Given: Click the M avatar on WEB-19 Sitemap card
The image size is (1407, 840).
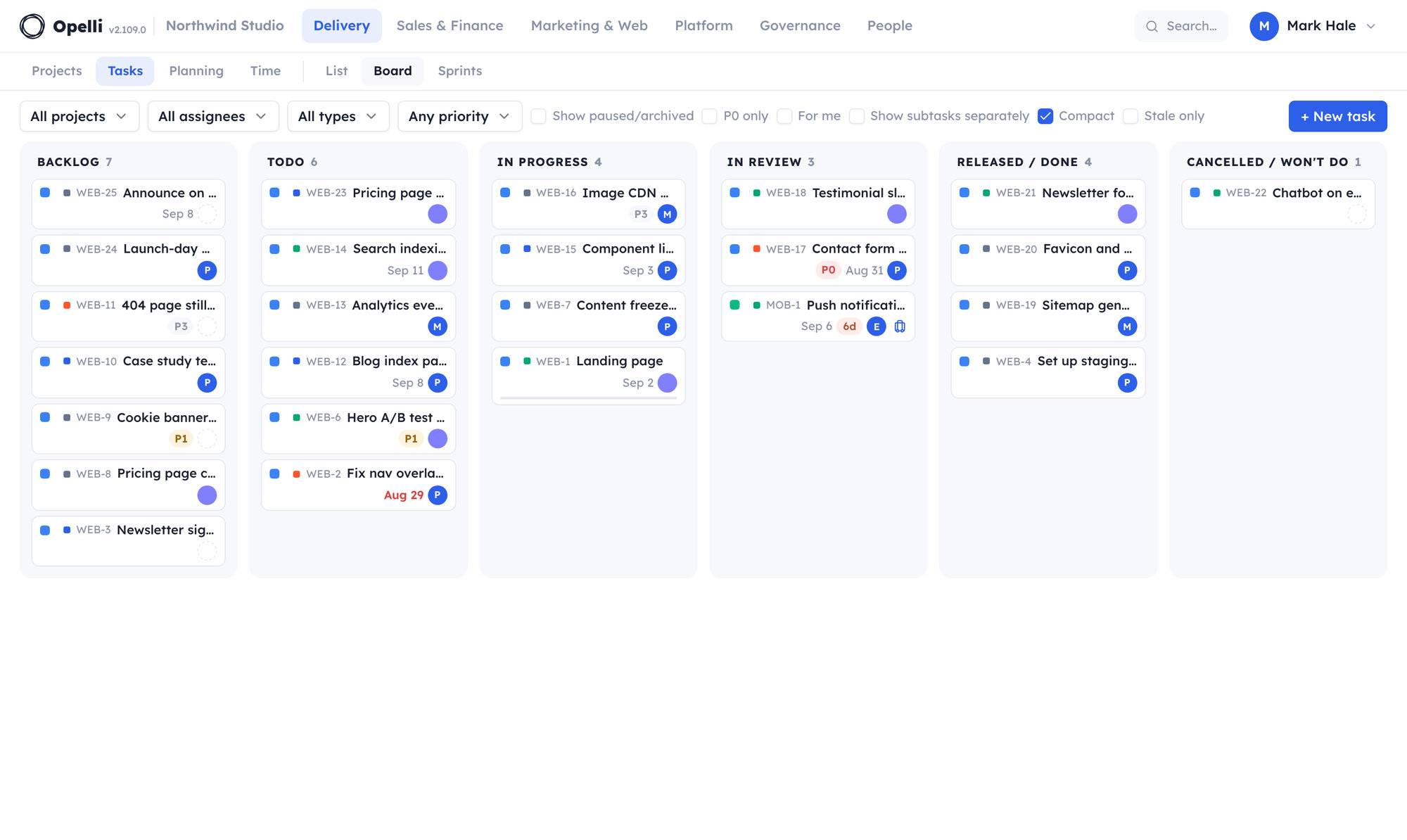Looking at the screenshot, I should [1127, 326].
